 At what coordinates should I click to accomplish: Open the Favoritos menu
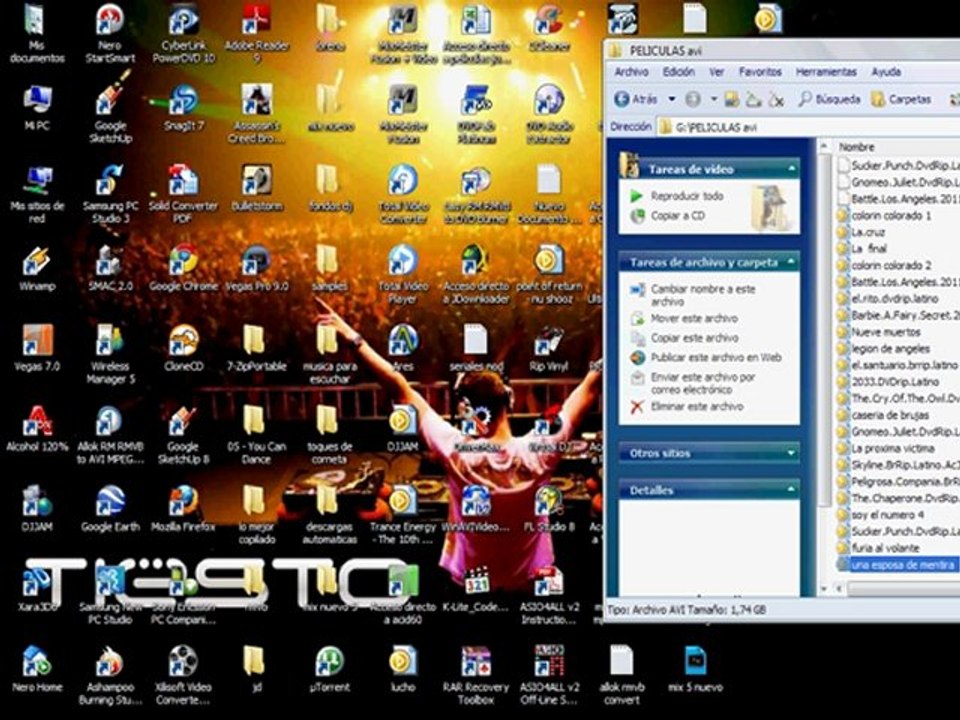pos(760,72)
